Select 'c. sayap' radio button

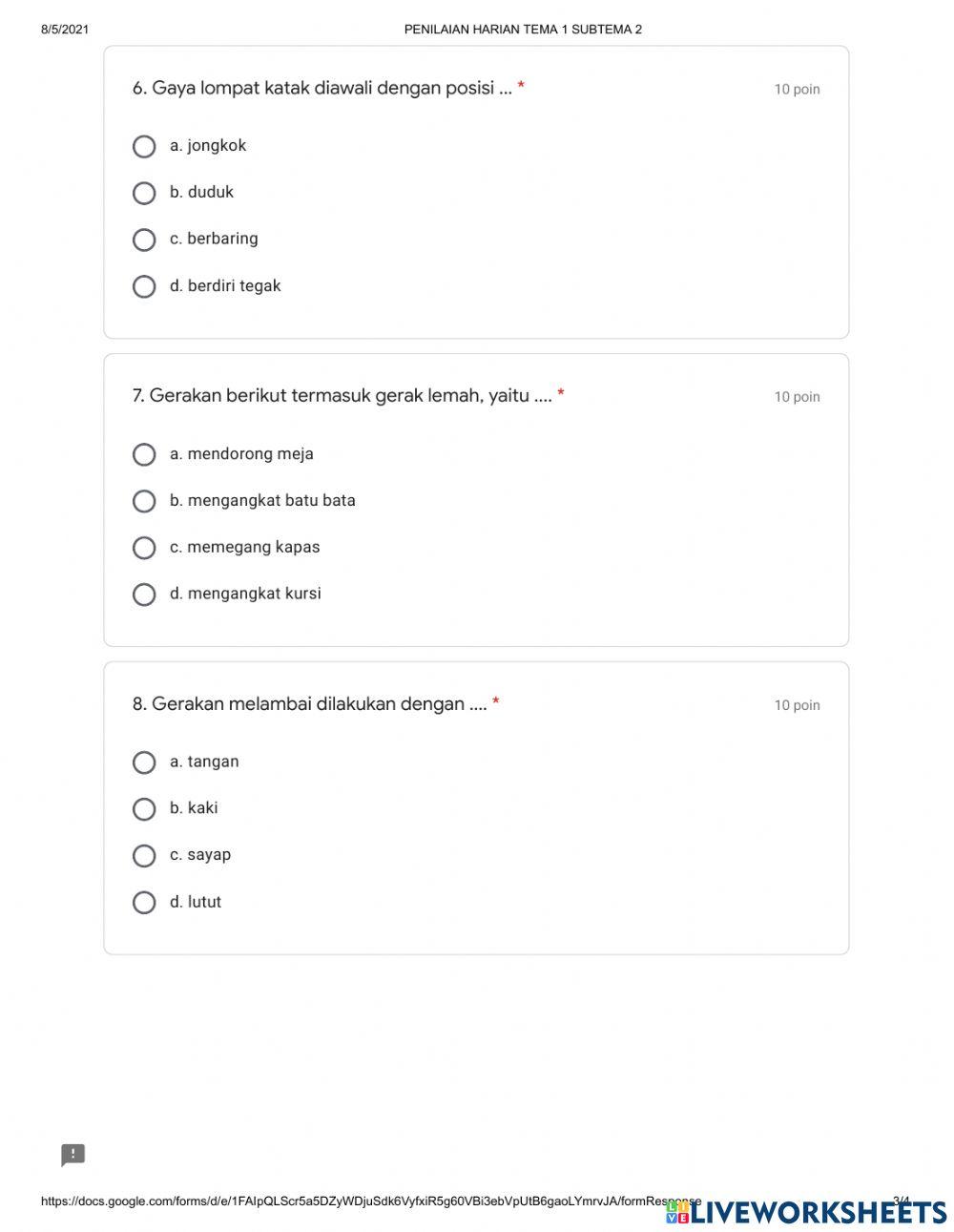coord(144,856)
